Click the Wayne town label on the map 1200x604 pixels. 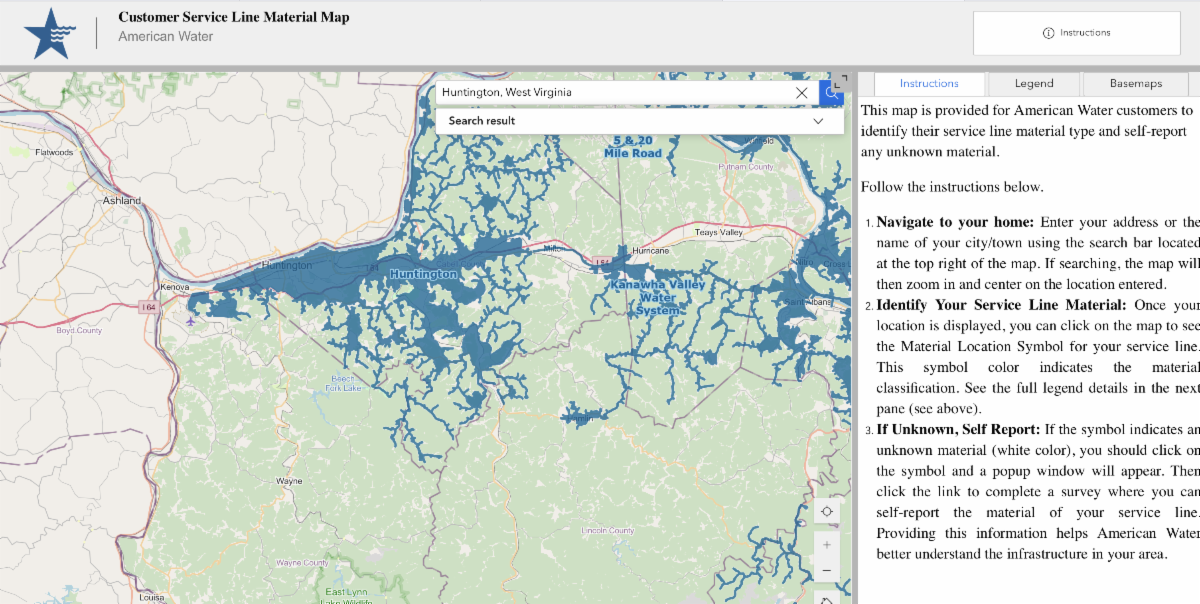289,481
